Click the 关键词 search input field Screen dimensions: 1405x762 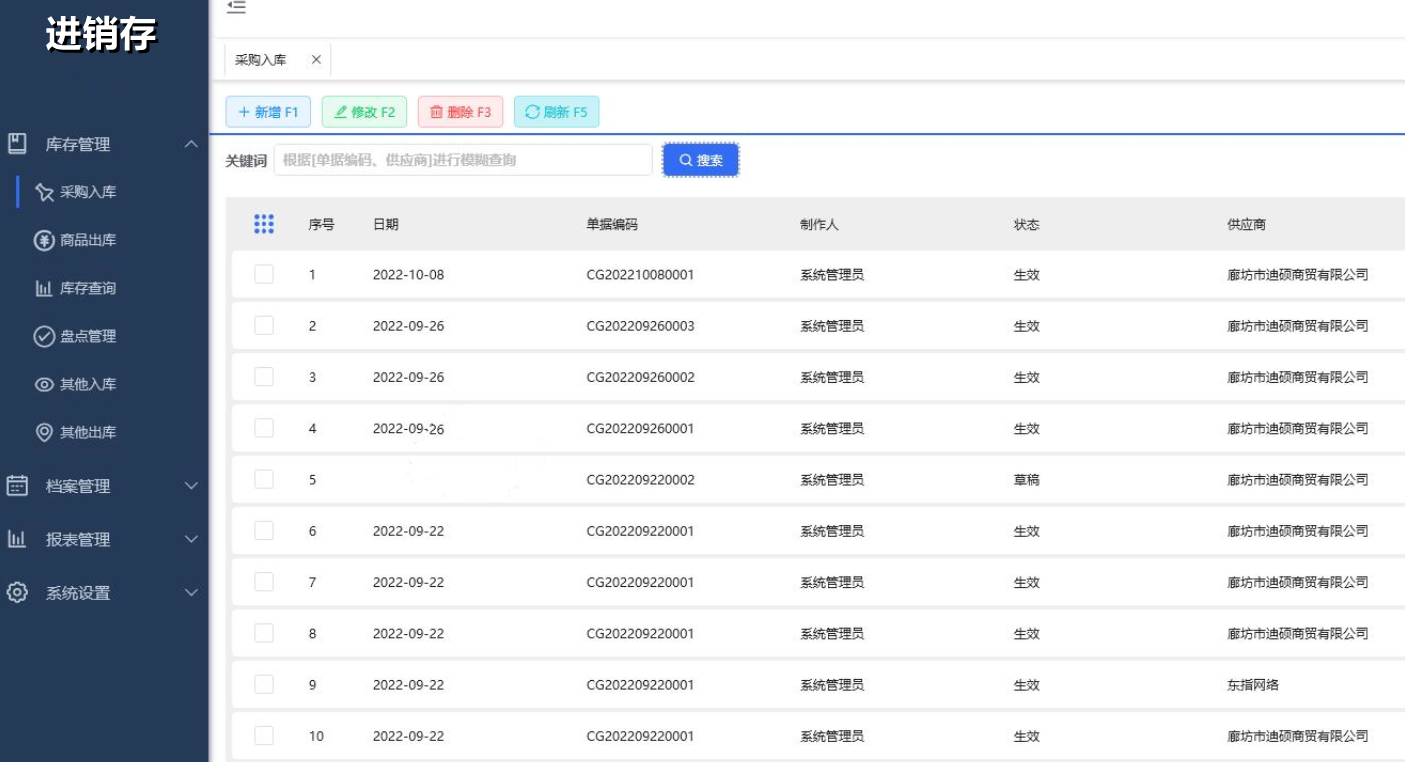(463, 160)
